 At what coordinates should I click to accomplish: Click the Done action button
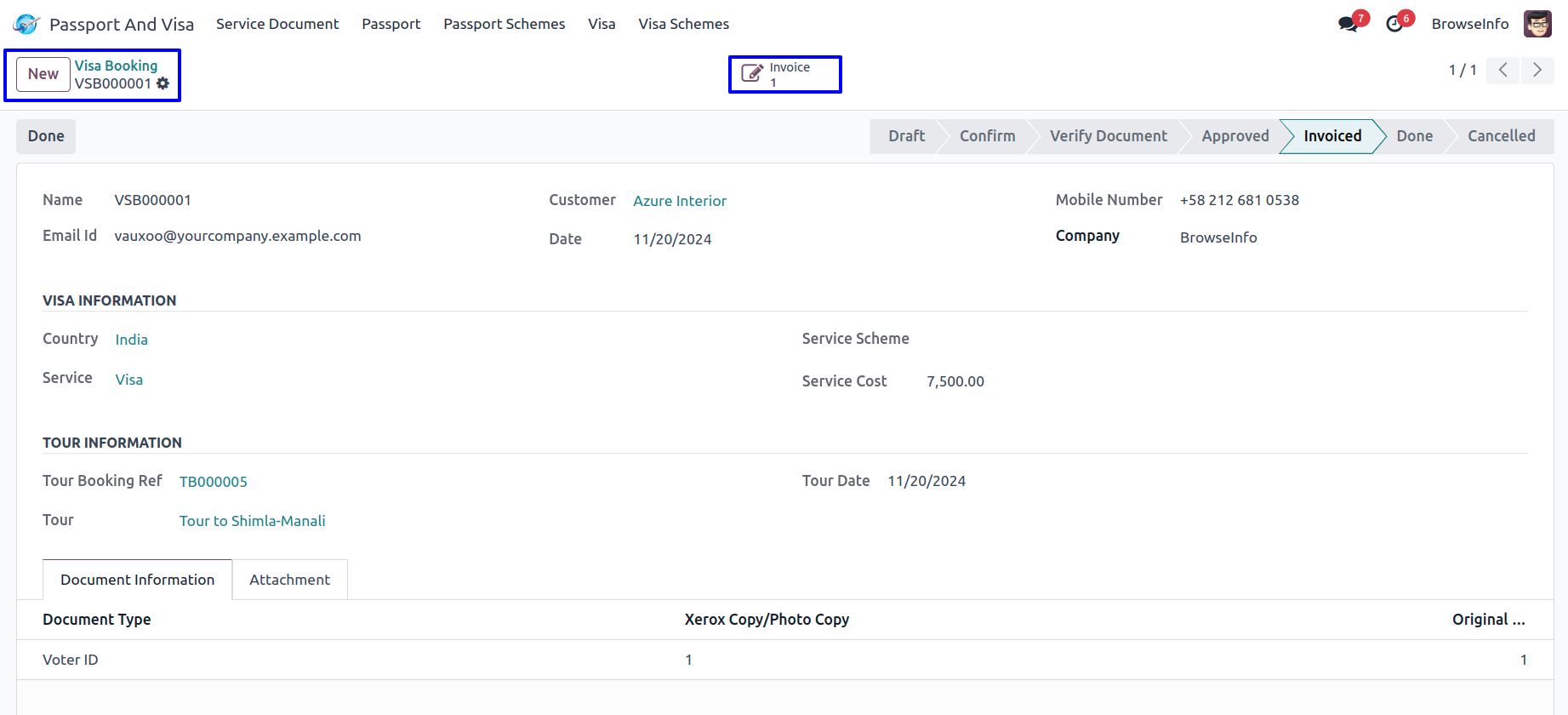pyautogui.click(x=46, y=136)
